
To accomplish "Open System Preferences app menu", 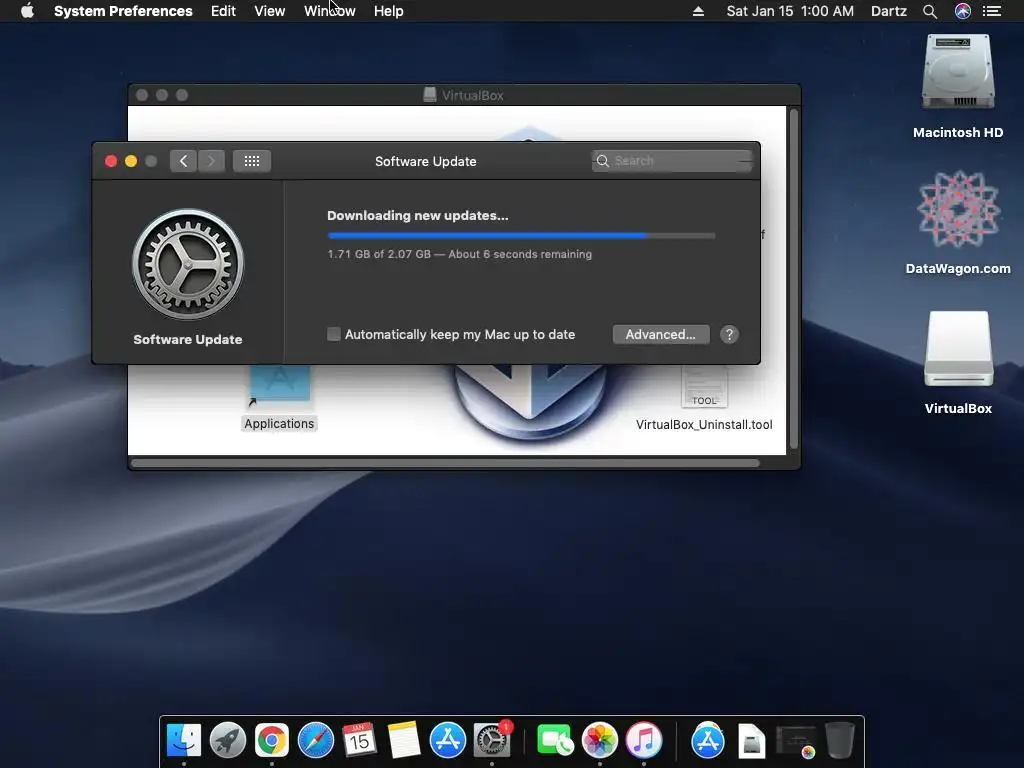I will point(123,11).
